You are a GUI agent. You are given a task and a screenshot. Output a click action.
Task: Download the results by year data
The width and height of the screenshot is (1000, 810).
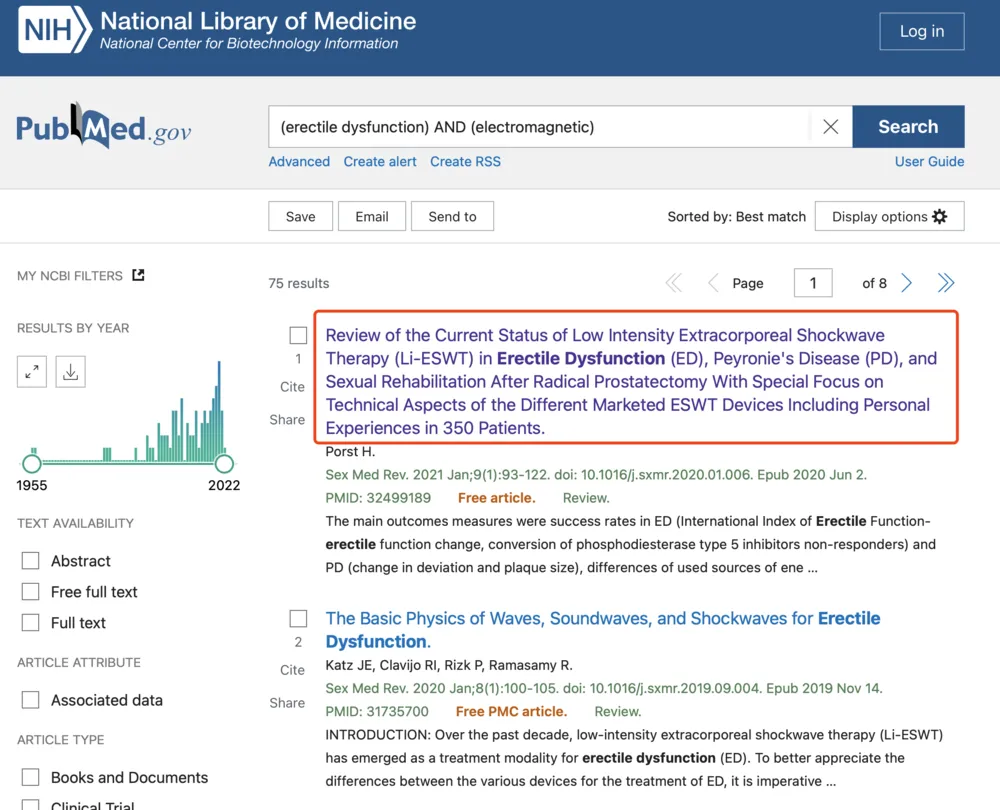[71, 372]
